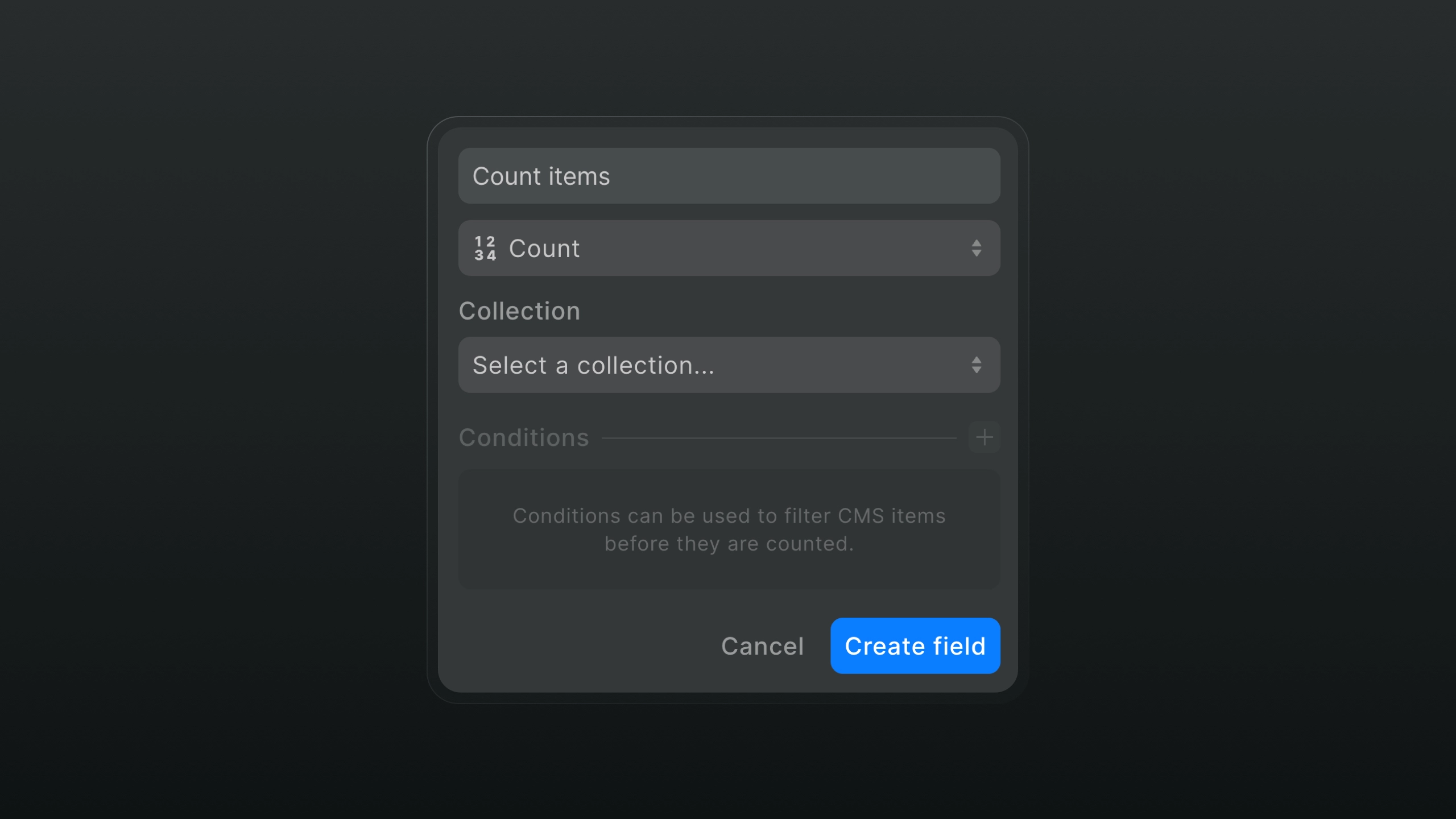Click the Conditions section header
The width and height of the screenshot is (1456, 819).
(x=524, y=437)
